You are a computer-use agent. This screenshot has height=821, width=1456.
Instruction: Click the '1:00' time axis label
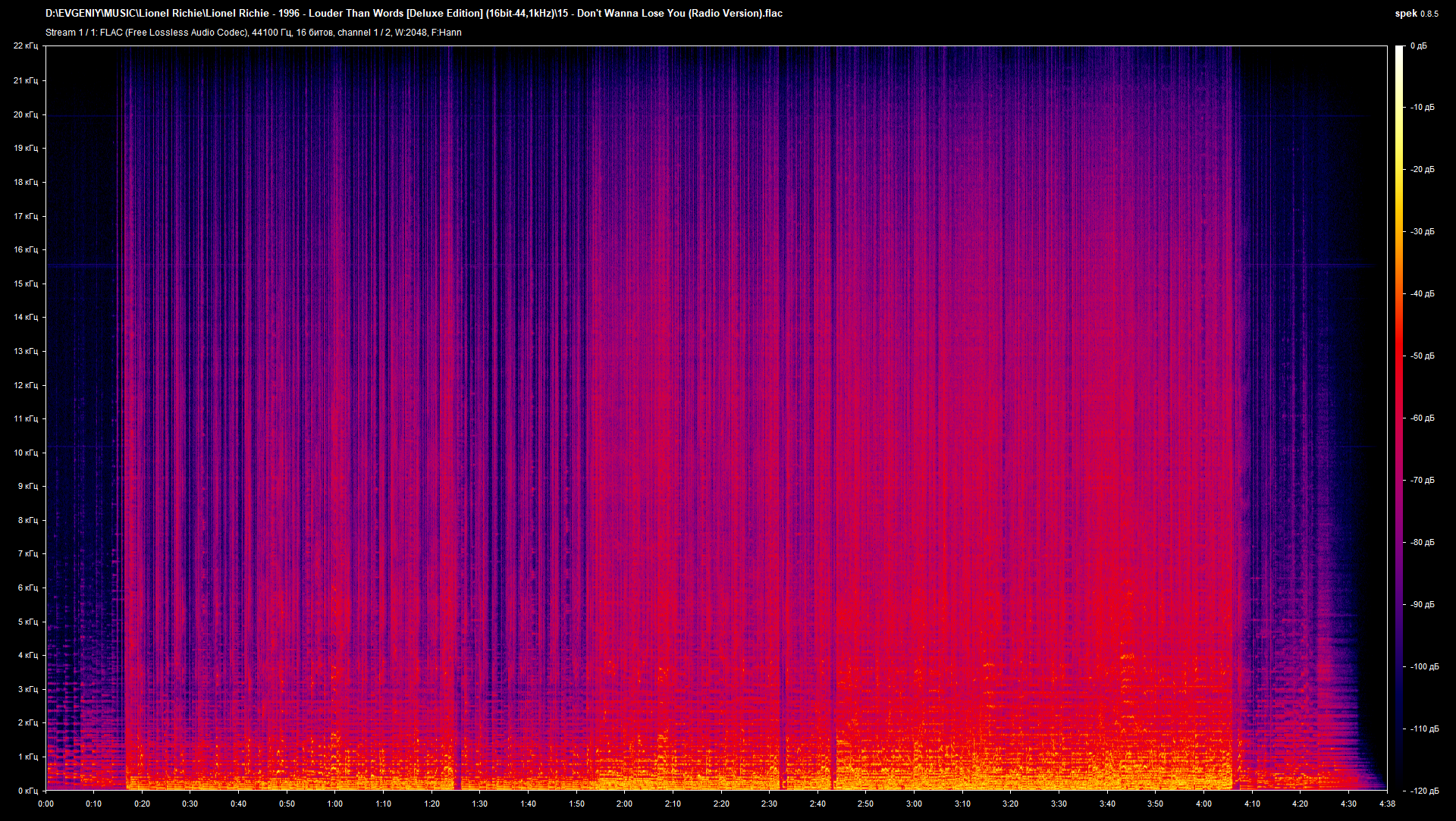coord(335,804)
